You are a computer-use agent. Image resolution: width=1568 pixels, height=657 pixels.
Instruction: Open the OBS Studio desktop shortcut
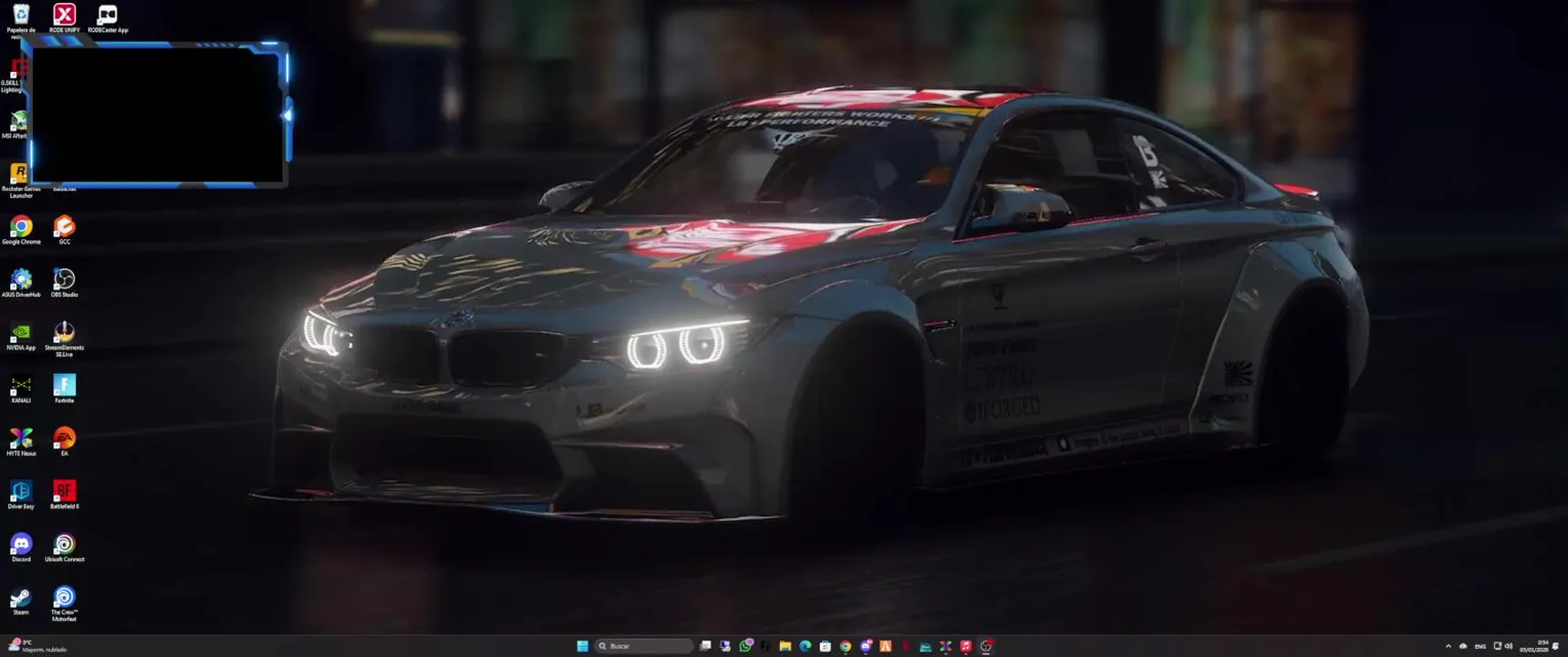click(64, 283)
